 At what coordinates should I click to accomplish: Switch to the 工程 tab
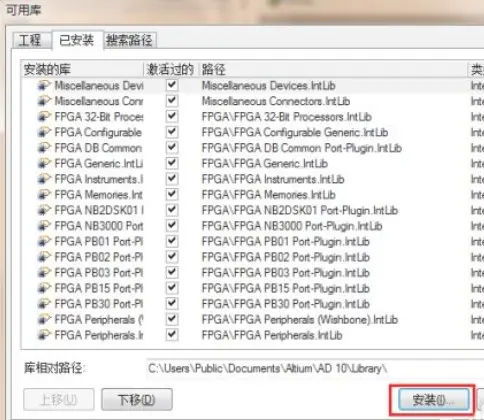pos(31,40)
